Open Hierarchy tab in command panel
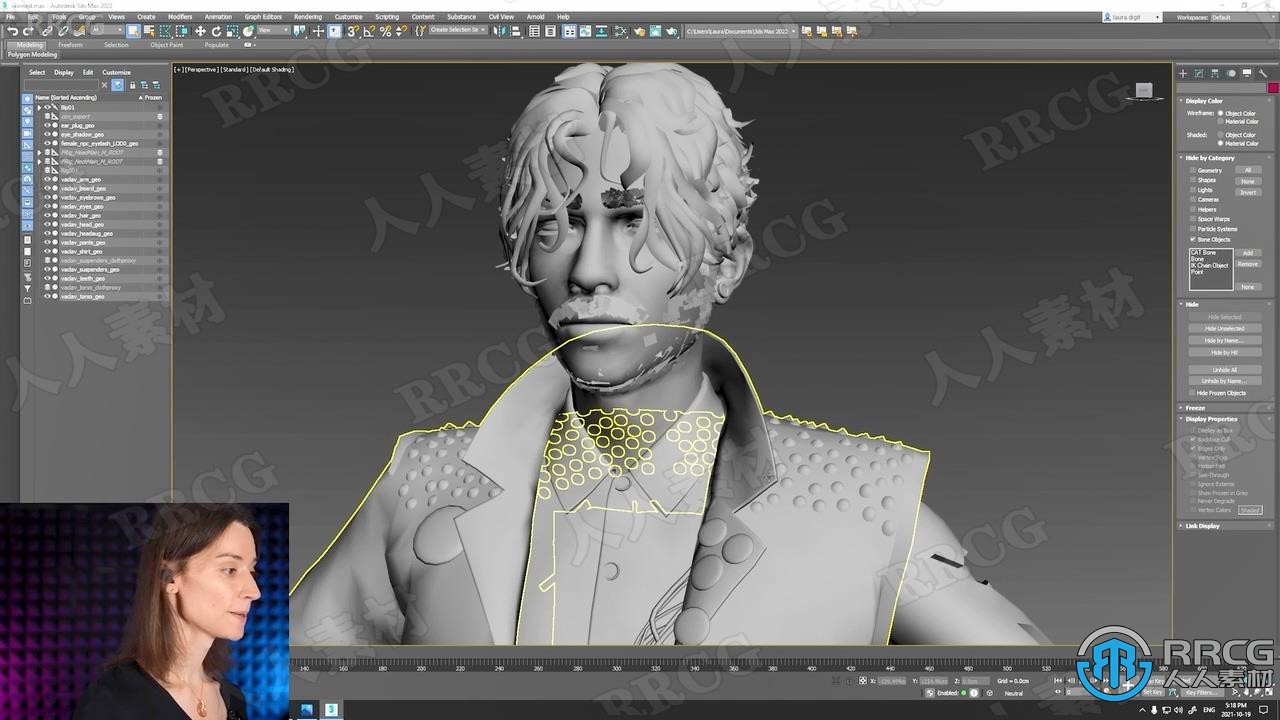The width and height of the screenshot is (1280, 720). [x=1214, y=73]
